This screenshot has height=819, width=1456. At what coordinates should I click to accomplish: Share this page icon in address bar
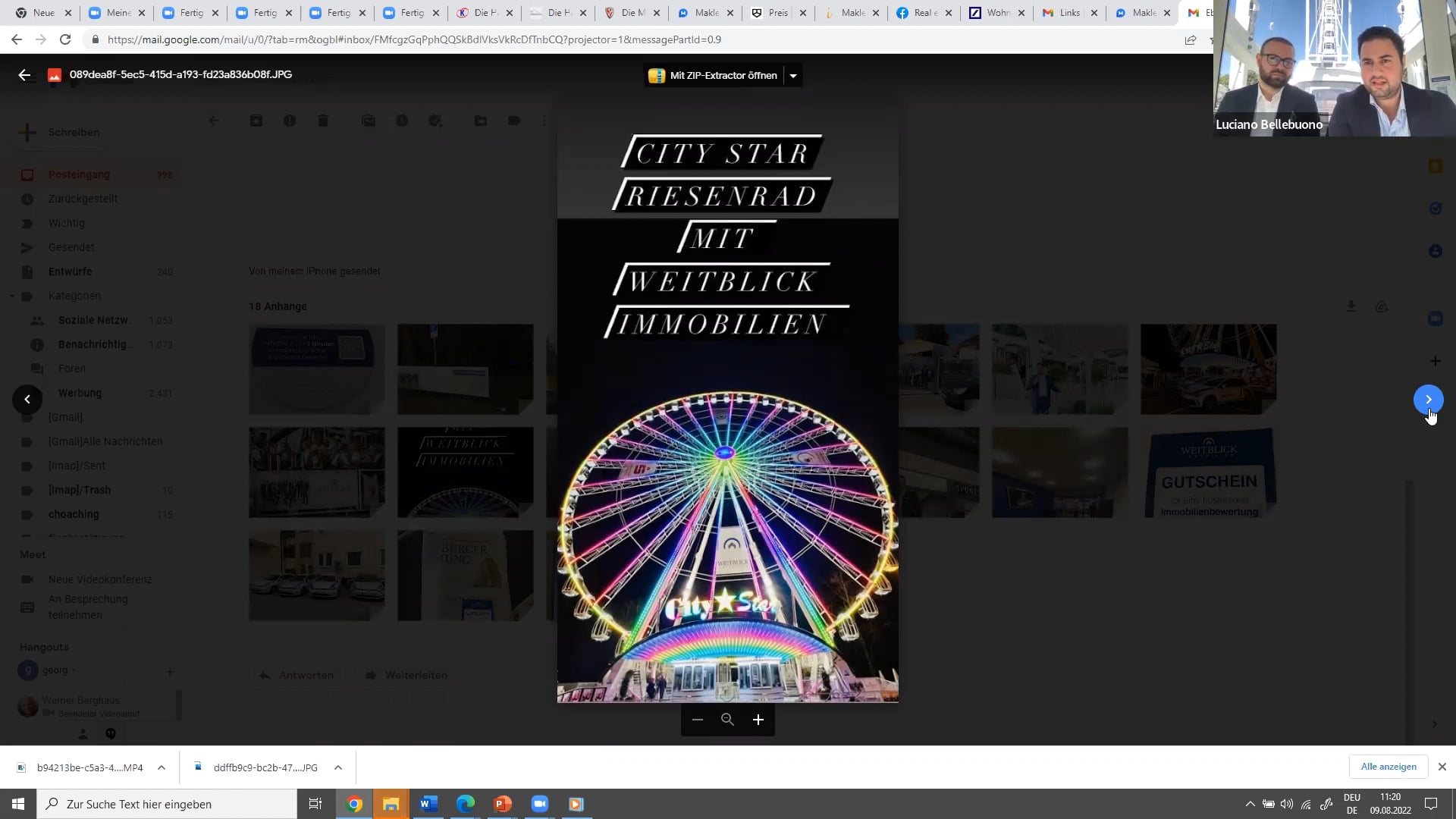pyautogui.click(x=1190, y=39)
